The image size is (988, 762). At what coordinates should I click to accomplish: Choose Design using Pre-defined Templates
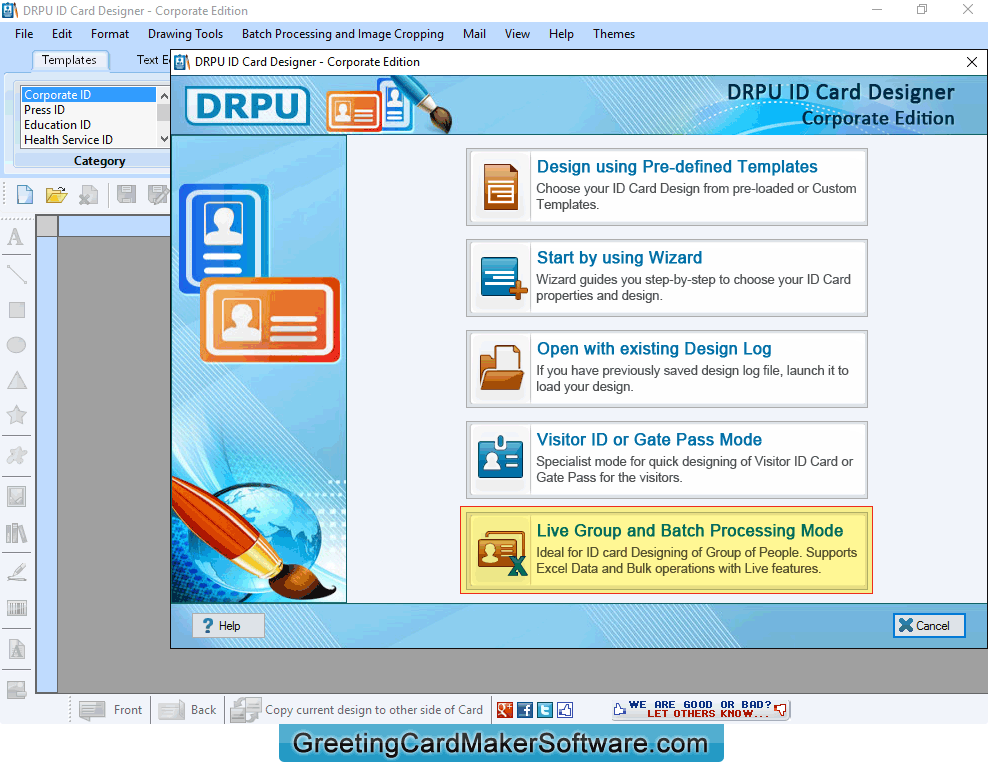coord(667,187)
